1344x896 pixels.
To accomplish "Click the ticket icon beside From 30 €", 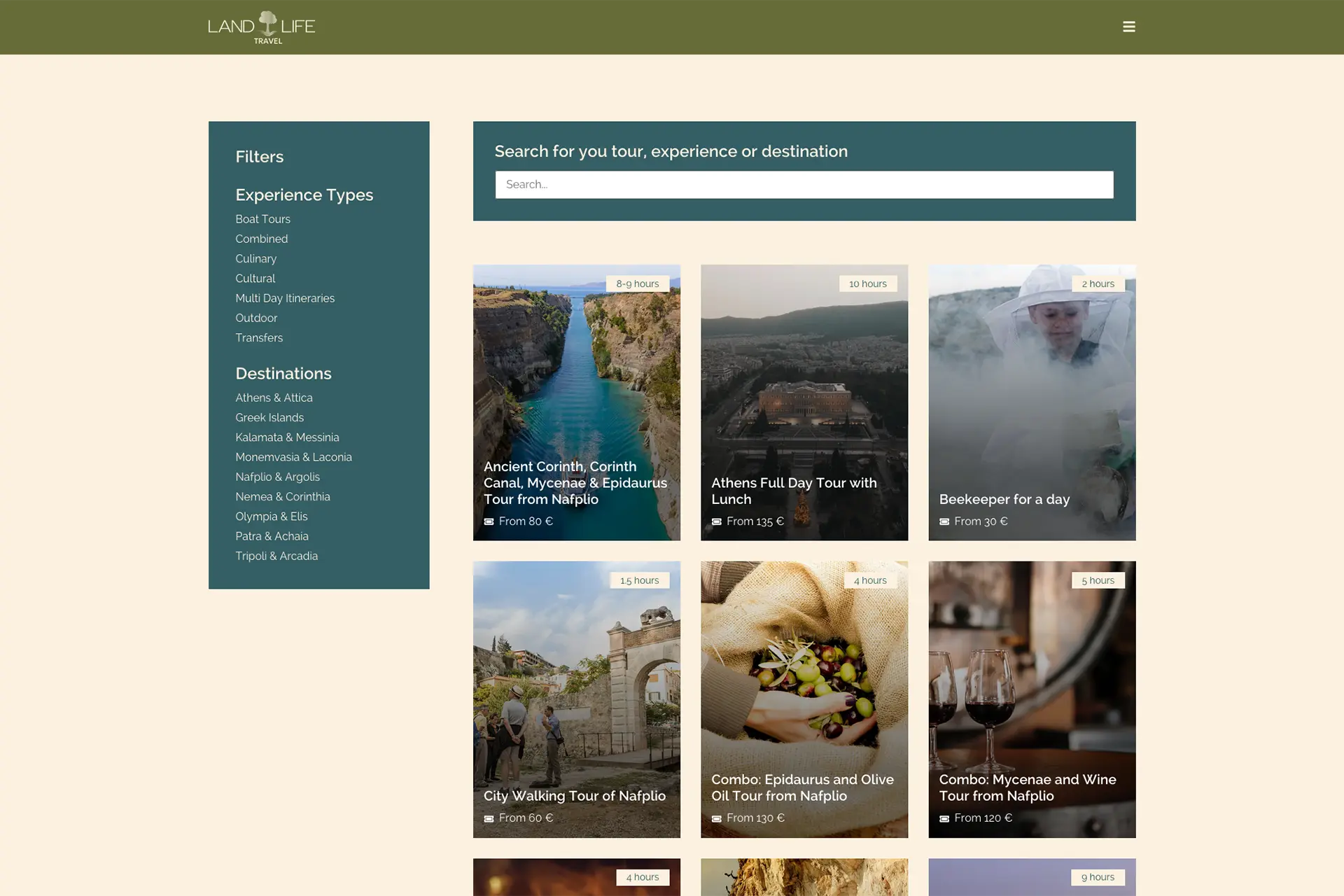I will pyautogui.click(x=944, y=521).
